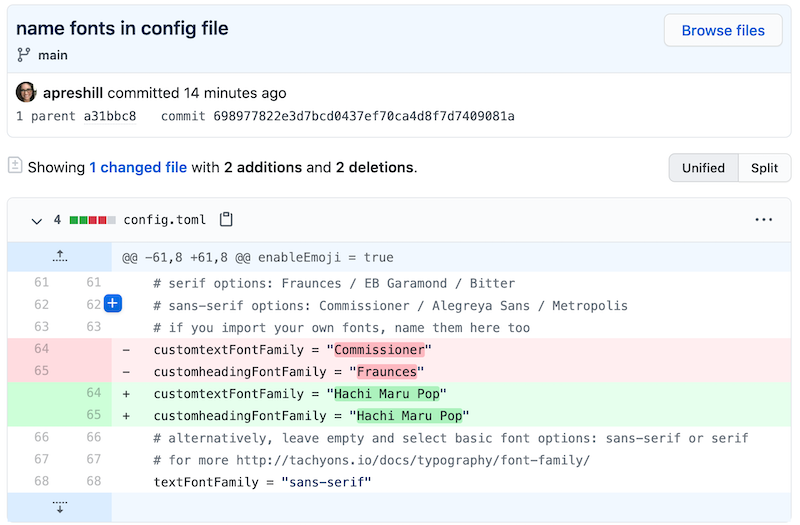Click the red-green diffstat color blocks
The height and width of the screenshot is (525, 800).
tap(90, 220)
